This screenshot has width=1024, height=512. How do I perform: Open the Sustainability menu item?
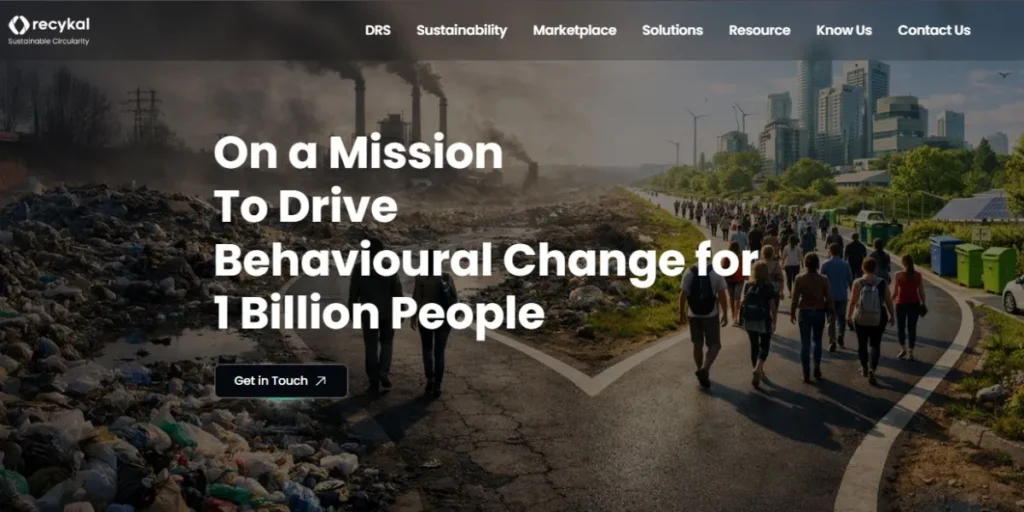pyautogui.click(x=462, y=30)
